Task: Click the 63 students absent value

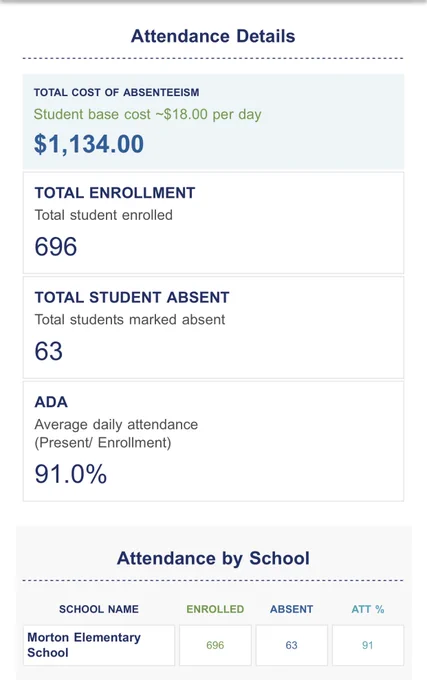Action: 49,351
